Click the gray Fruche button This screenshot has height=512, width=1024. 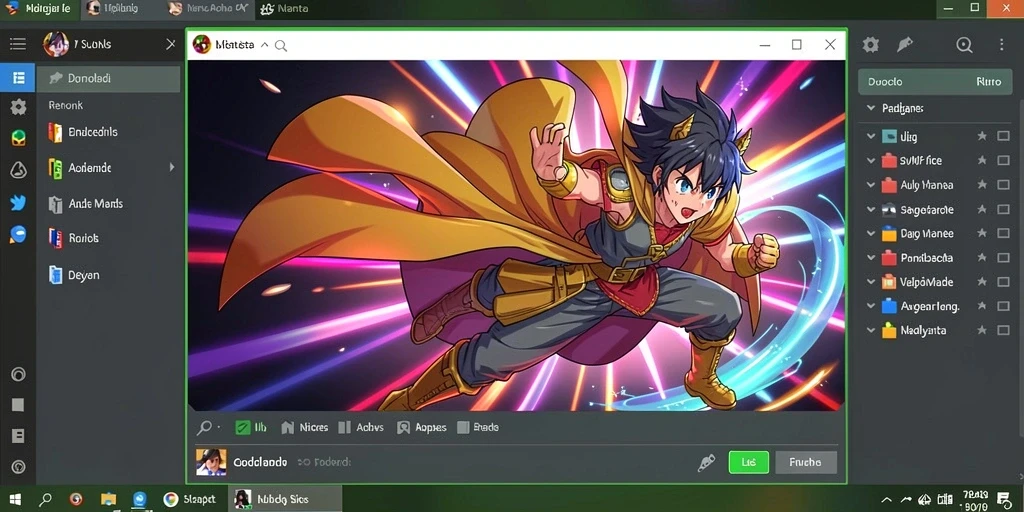(806, 462)
